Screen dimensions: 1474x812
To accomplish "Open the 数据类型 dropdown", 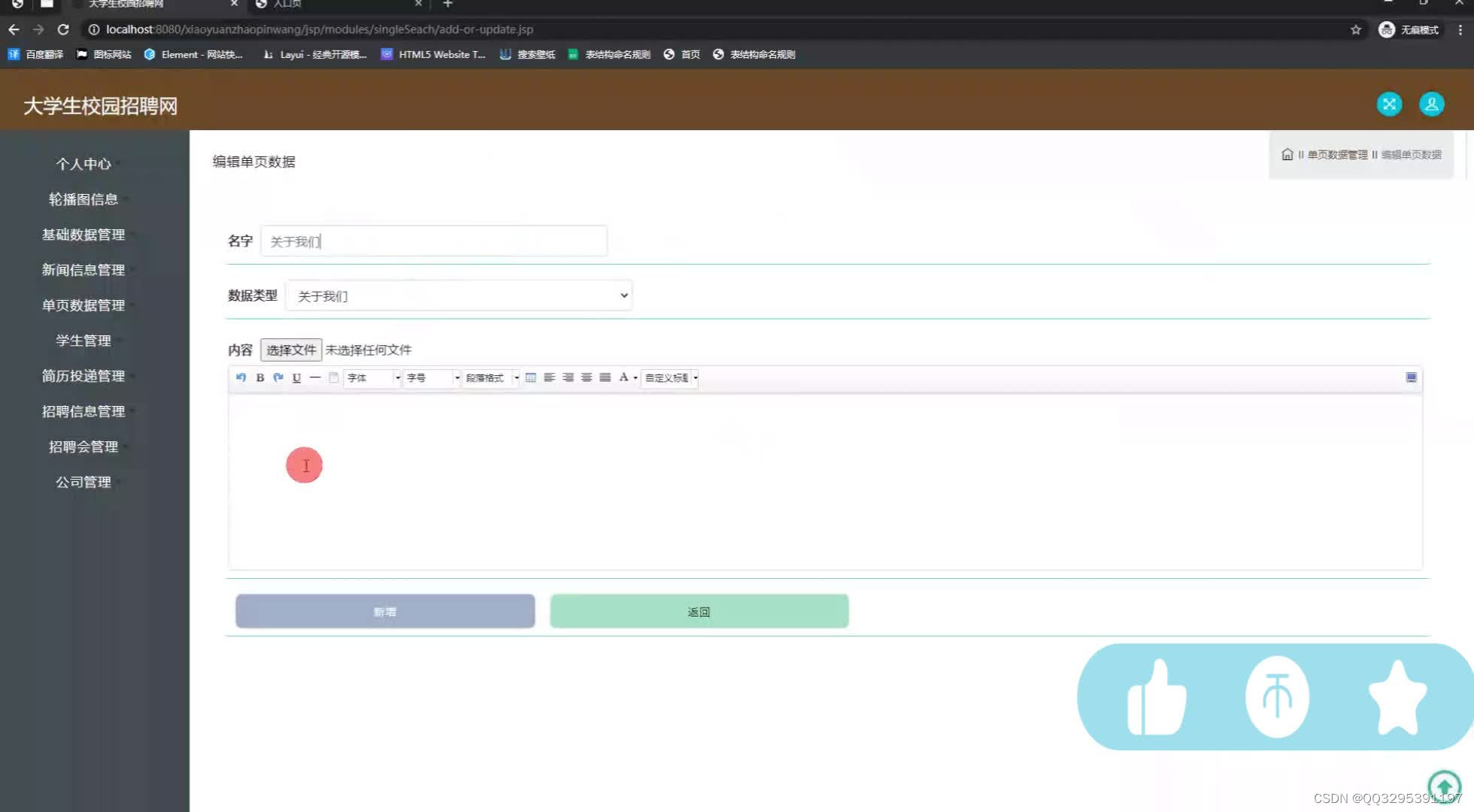I will (459, 295).
